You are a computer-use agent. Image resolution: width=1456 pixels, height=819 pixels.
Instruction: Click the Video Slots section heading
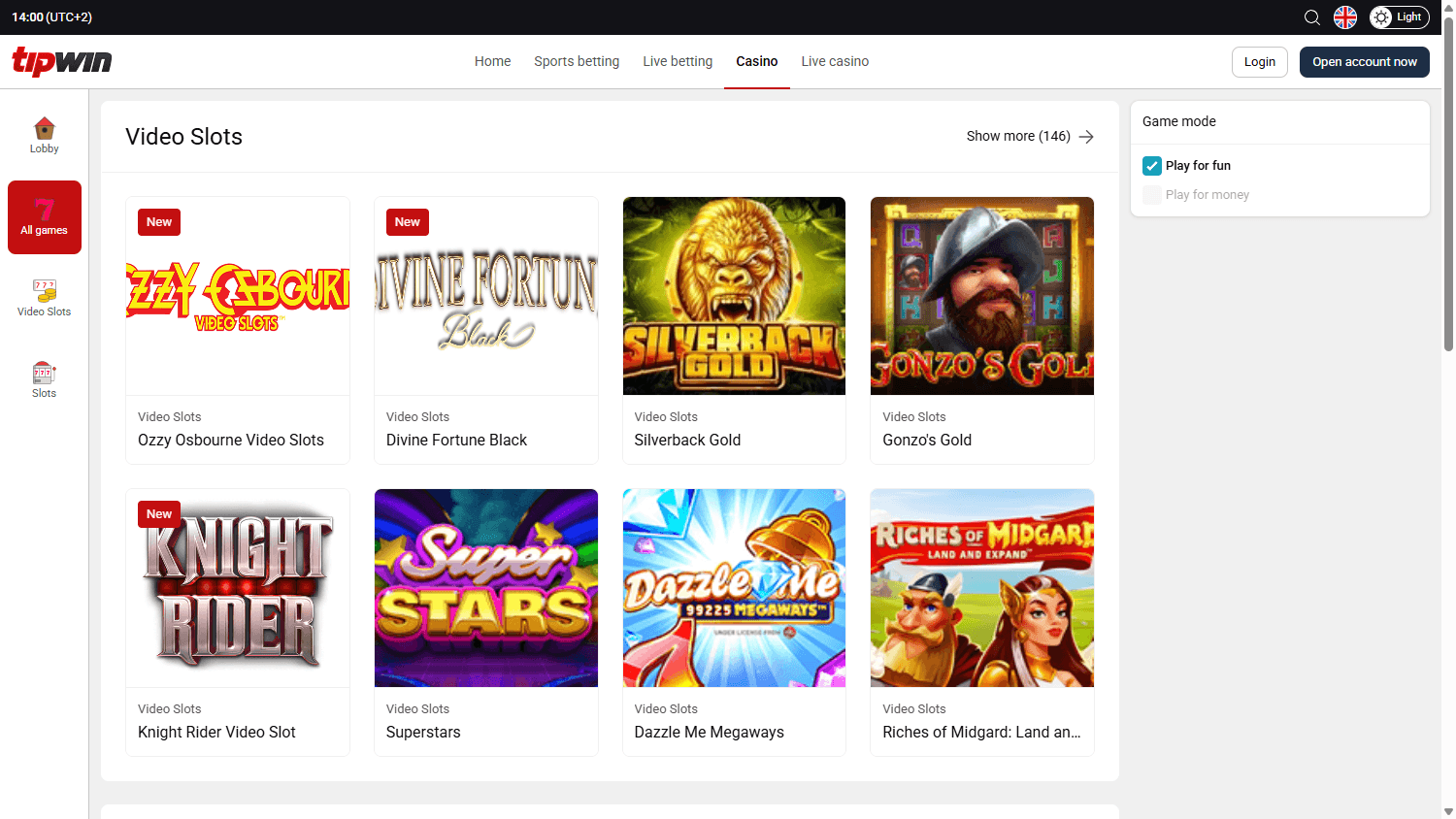click(x=184, y=137)
